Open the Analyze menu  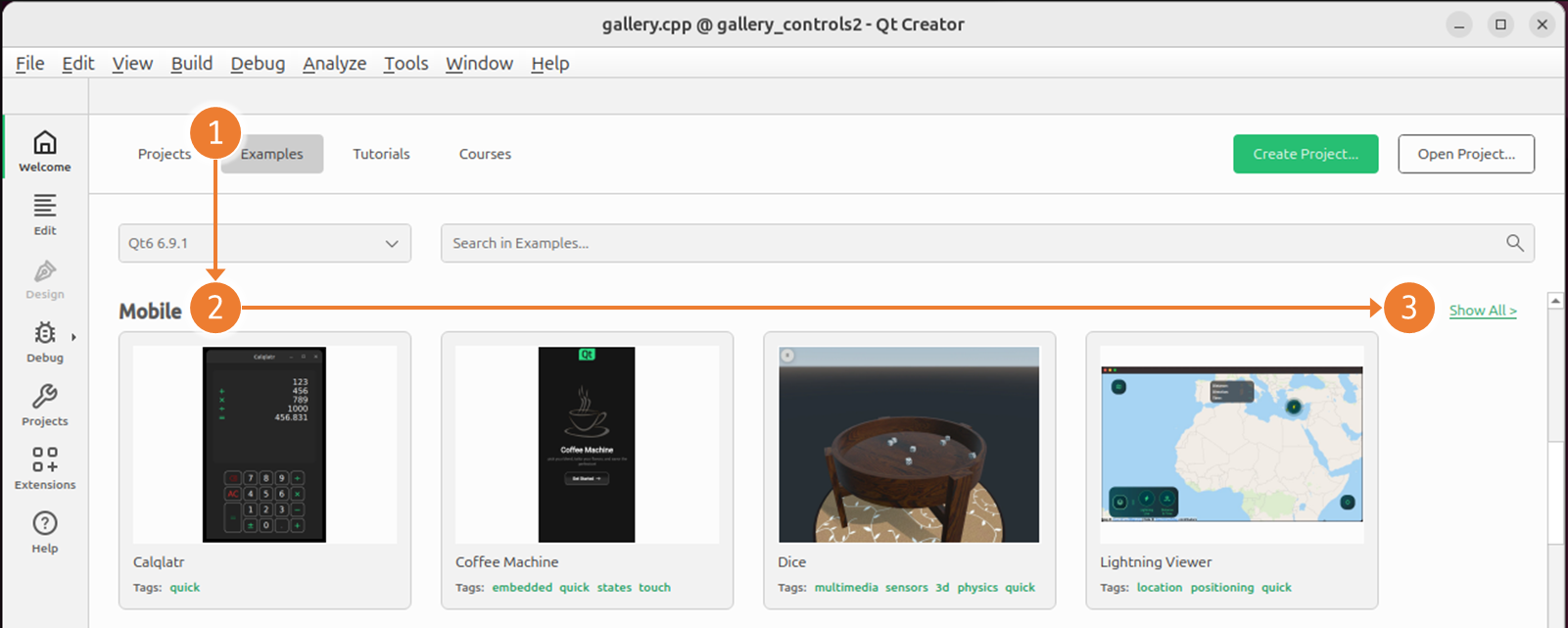pyautogui.click(x=334, y=64)
